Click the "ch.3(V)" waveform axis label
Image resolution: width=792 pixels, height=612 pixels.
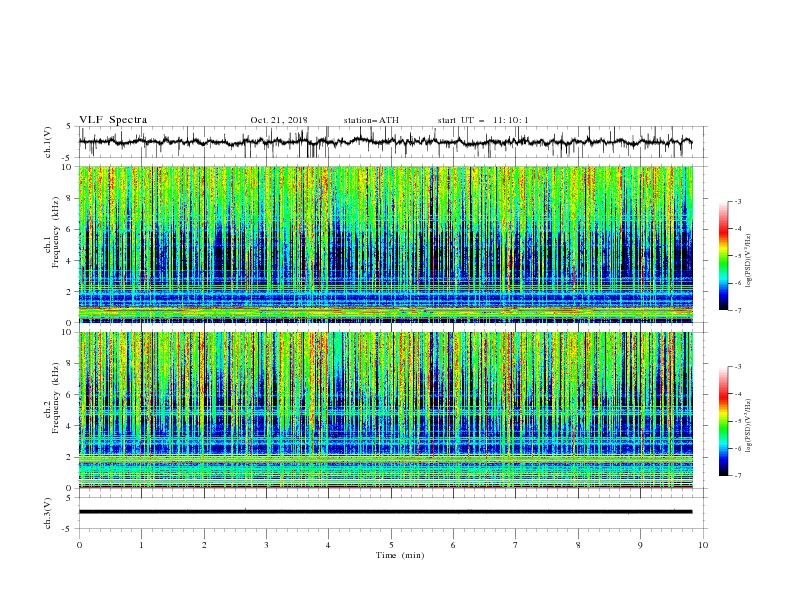pos(48,513)
